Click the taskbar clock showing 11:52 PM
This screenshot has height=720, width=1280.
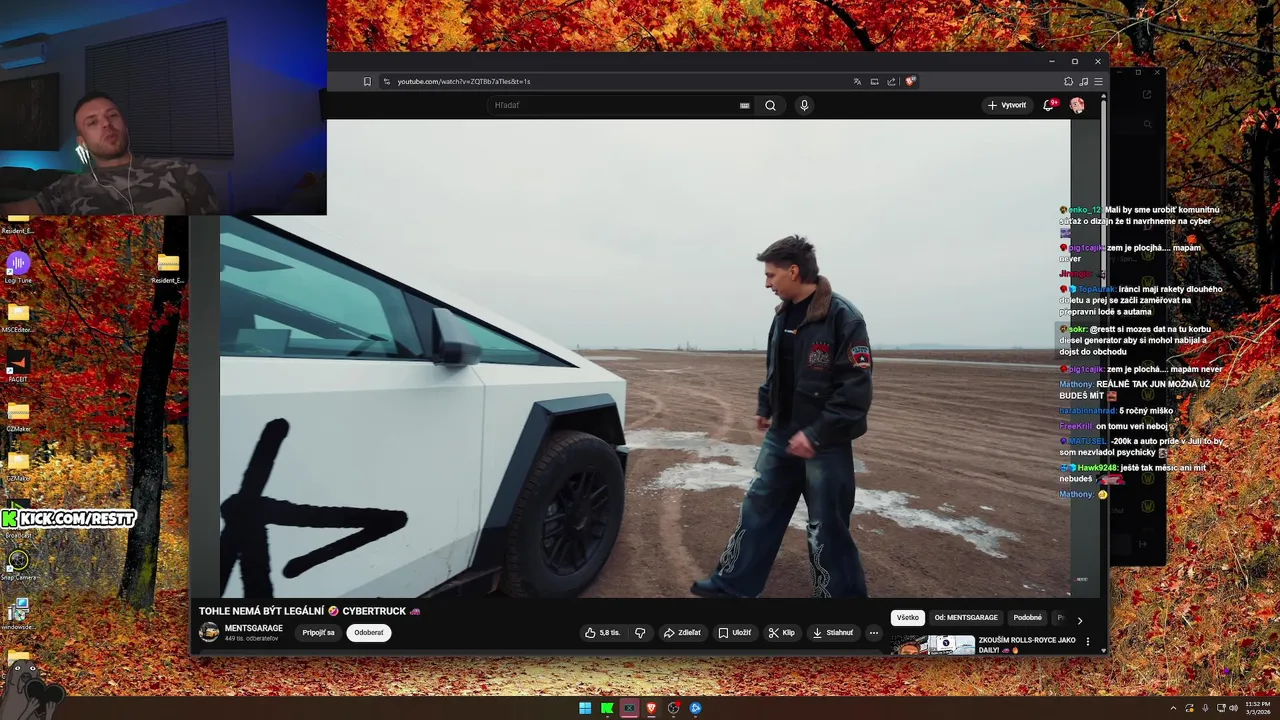point(1257,708)
